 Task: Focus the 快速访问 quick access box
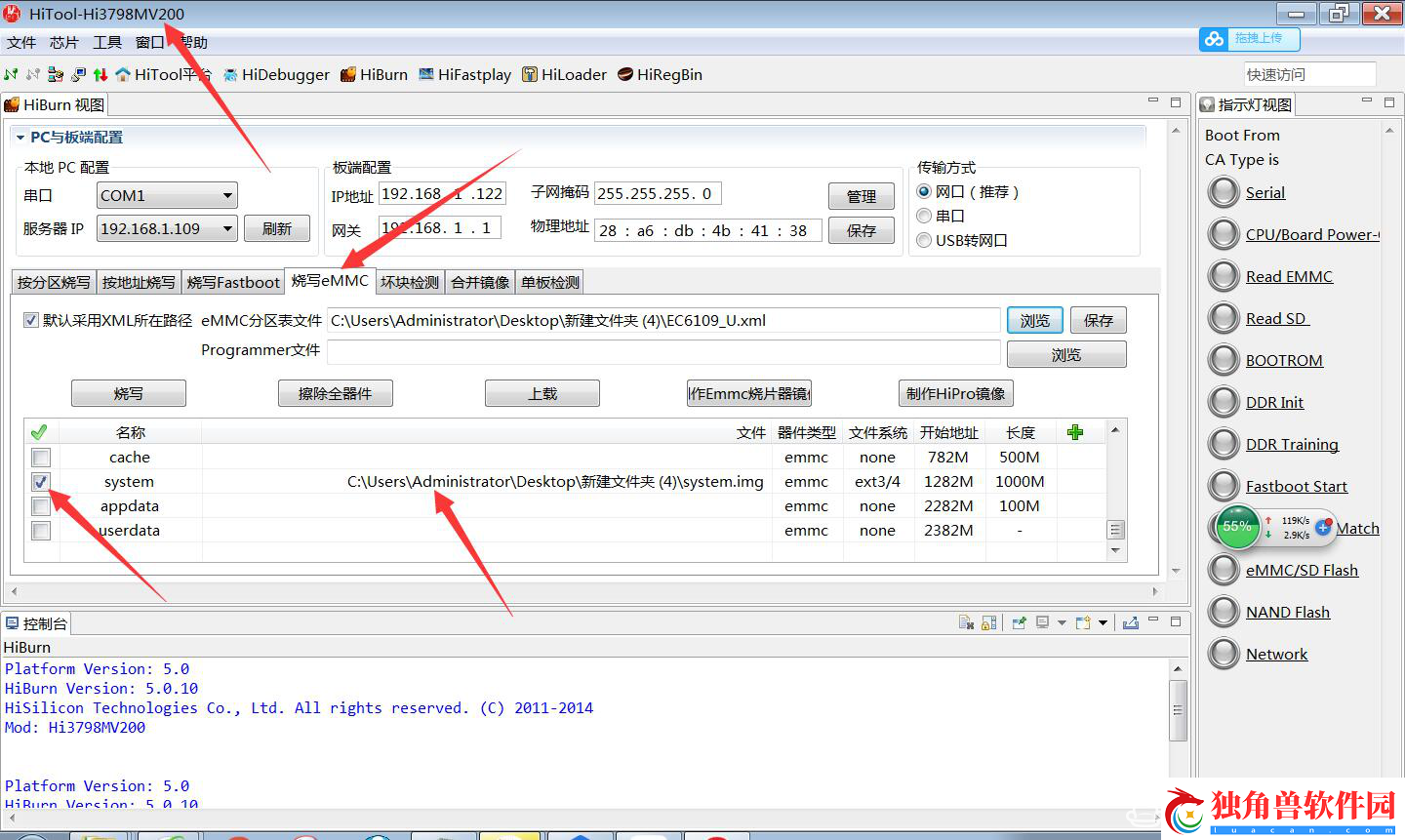coord(1309,74)
